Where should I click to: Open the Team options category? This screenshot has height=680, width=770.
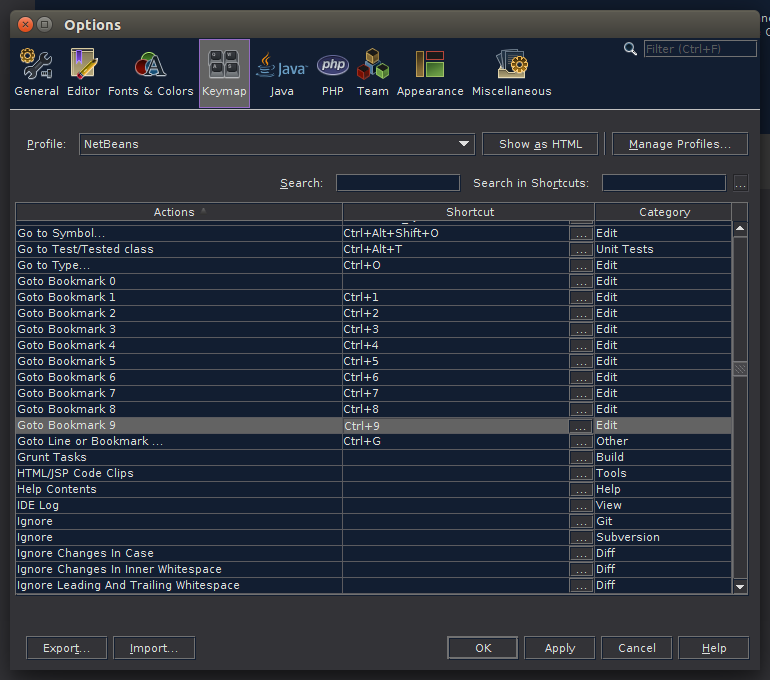(x=373, y=73)
